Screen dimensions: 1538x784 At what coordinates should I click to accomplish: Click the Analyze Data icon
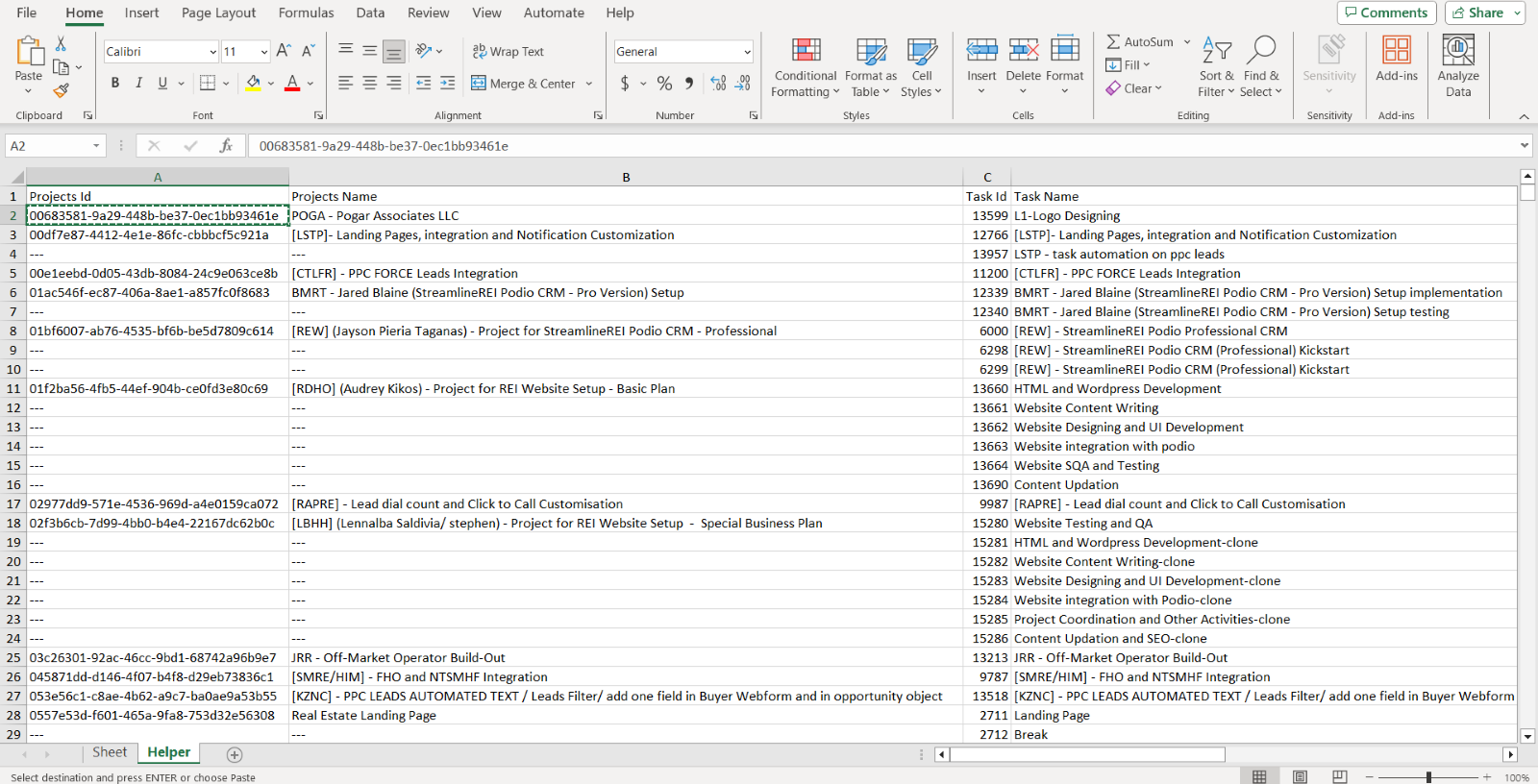pos(1458,50)
